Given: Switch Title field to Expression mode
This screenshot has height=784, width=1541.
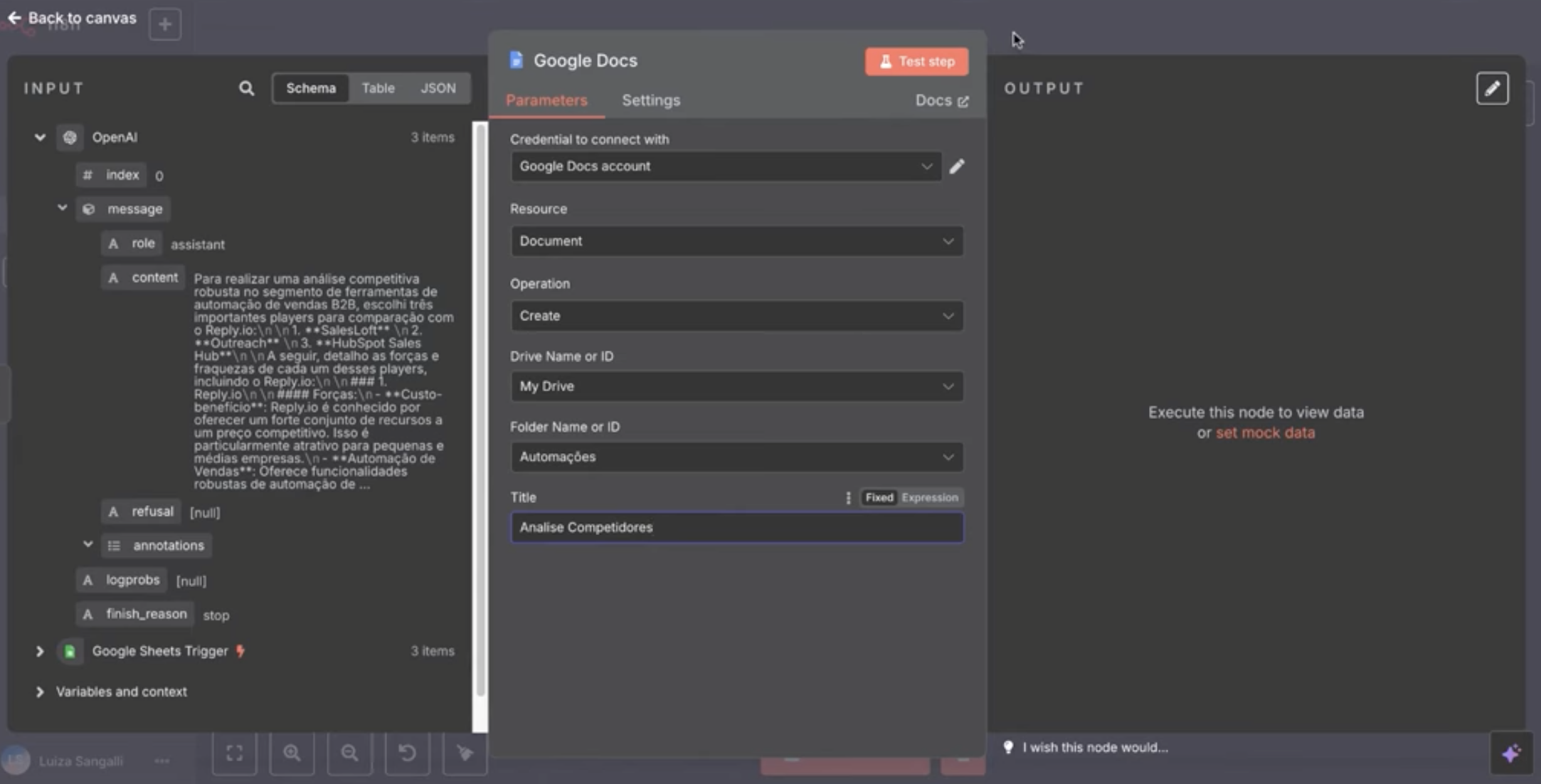Looking at the screenshot, I should (931, 497).
